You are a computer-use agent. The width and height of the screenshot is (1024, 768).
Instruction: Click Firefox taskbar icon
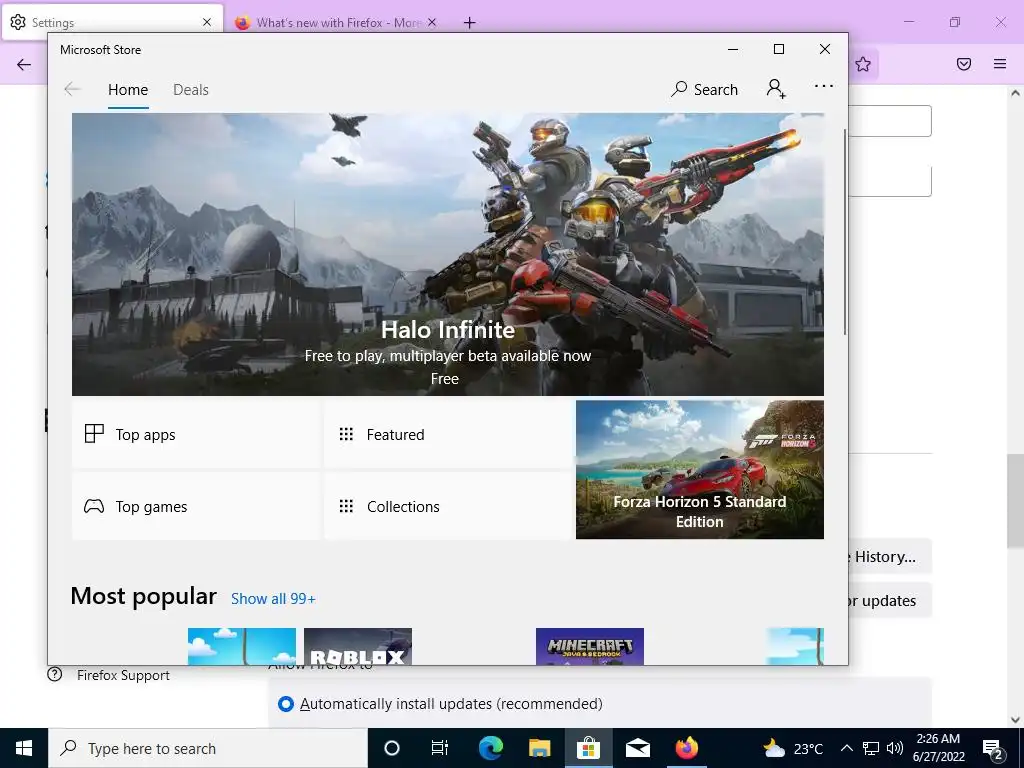point(686,748)
